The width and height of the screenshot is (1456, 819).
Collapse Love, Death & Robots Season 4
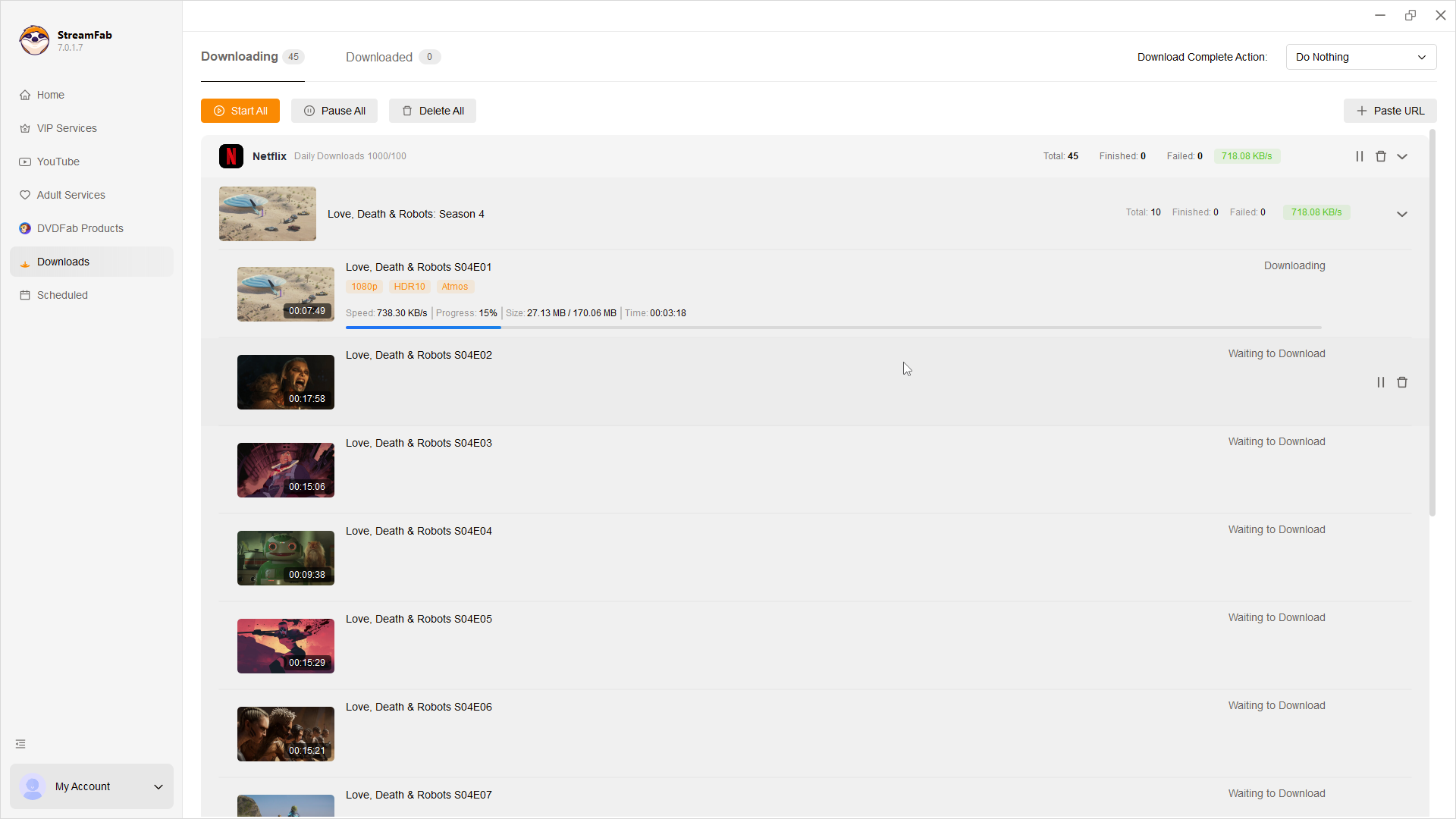[x=1402, y=214]
